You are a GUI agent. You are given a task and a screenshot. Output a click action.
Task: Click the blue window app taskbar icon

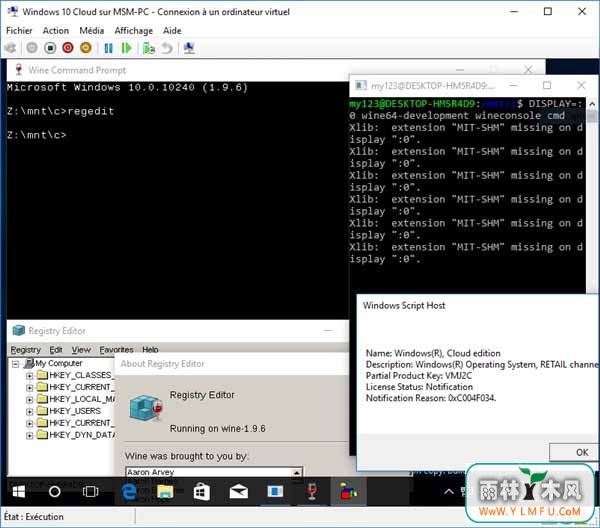[275, 492]
